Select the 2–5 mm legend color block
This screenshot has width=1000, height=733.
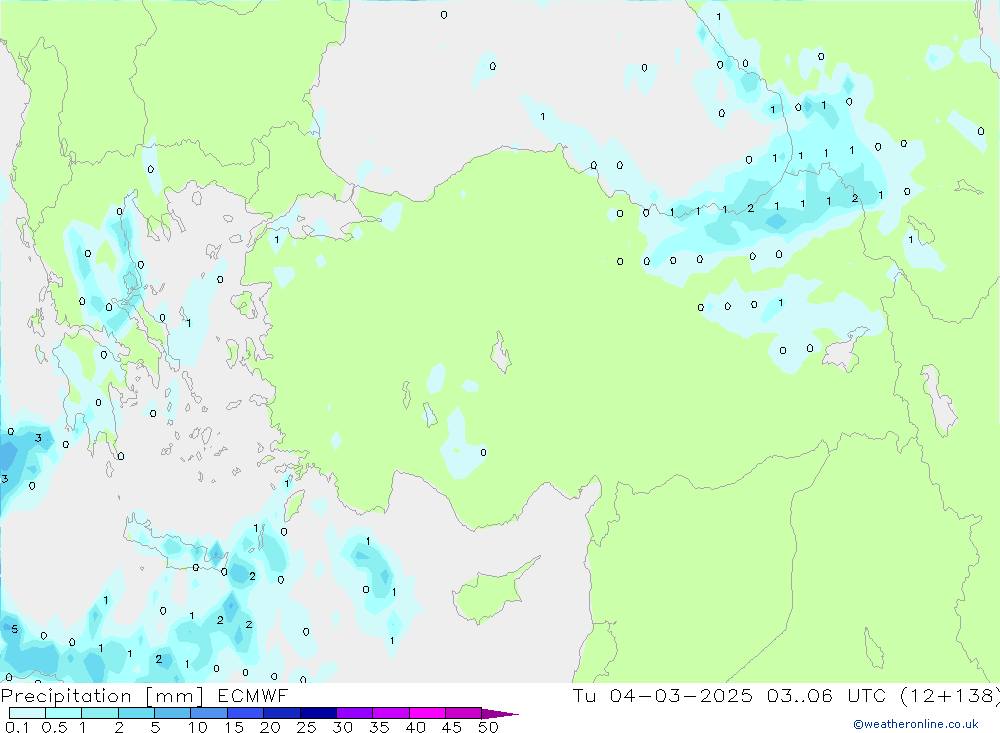point(136,713)
